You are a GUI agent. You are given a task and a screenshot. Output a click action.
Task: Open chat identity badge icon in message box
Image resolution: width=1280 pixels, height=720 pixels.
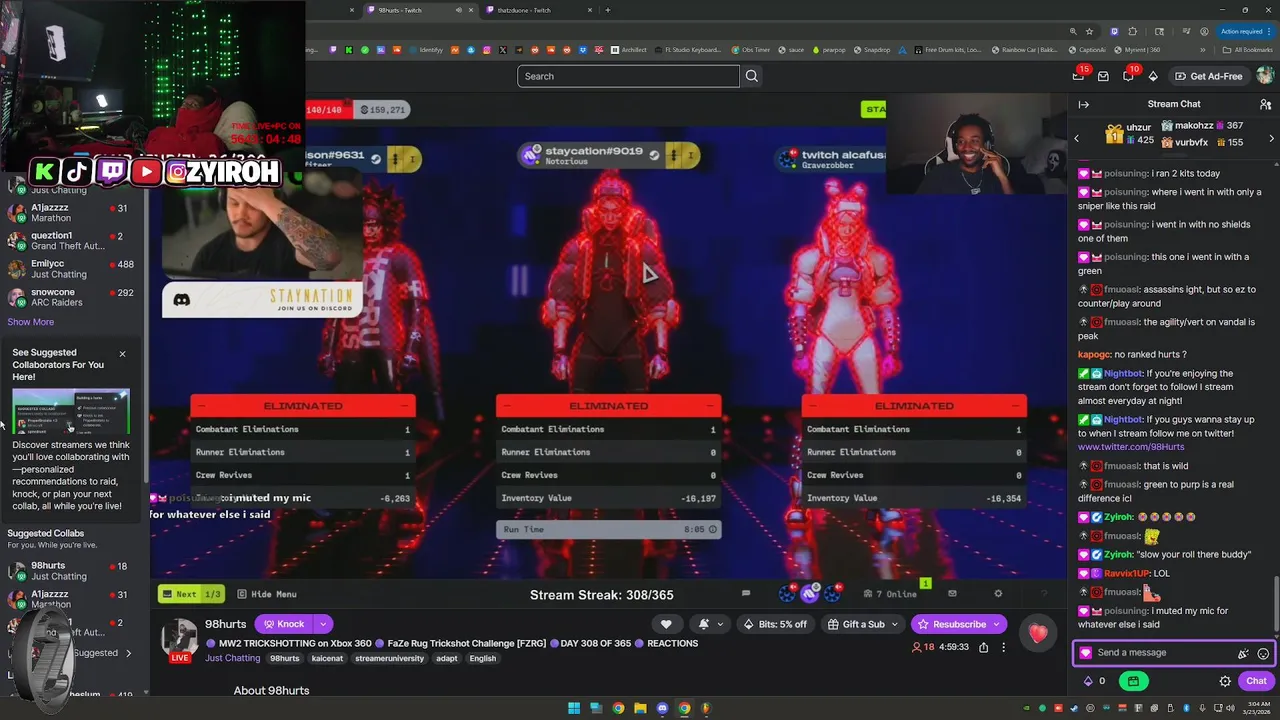pos(1086,653)
